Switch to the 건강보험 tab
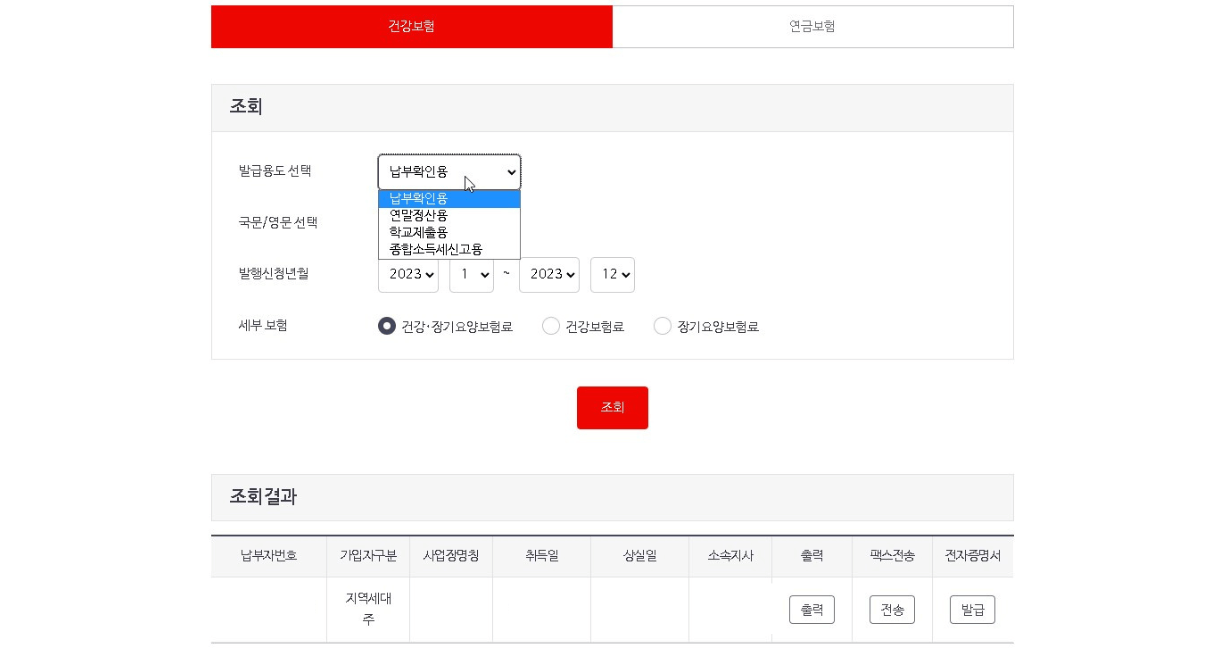 410,26
